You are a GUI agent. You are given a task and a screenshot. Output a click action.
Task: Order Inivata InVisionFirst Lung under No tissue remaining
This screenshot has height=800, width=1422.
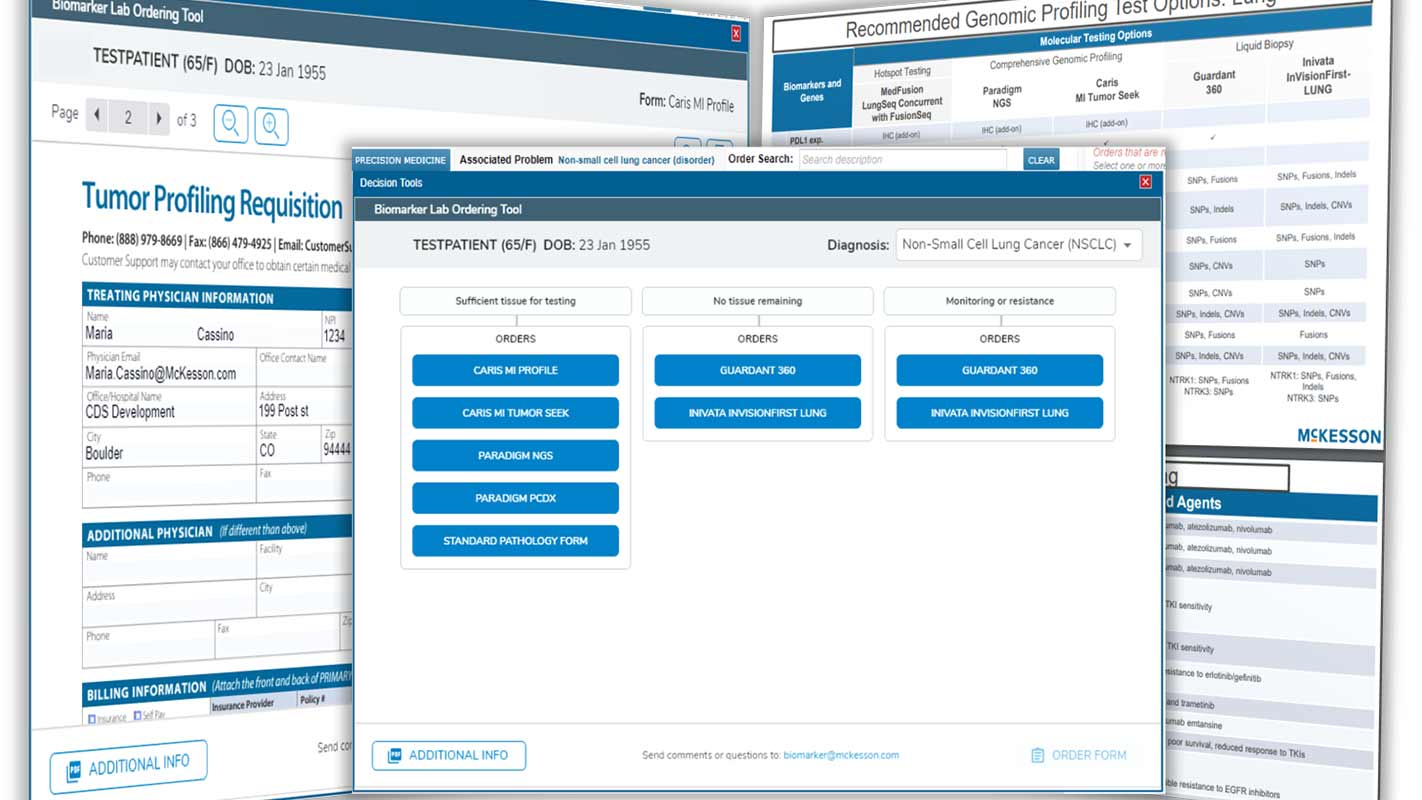tap(758, 413)
